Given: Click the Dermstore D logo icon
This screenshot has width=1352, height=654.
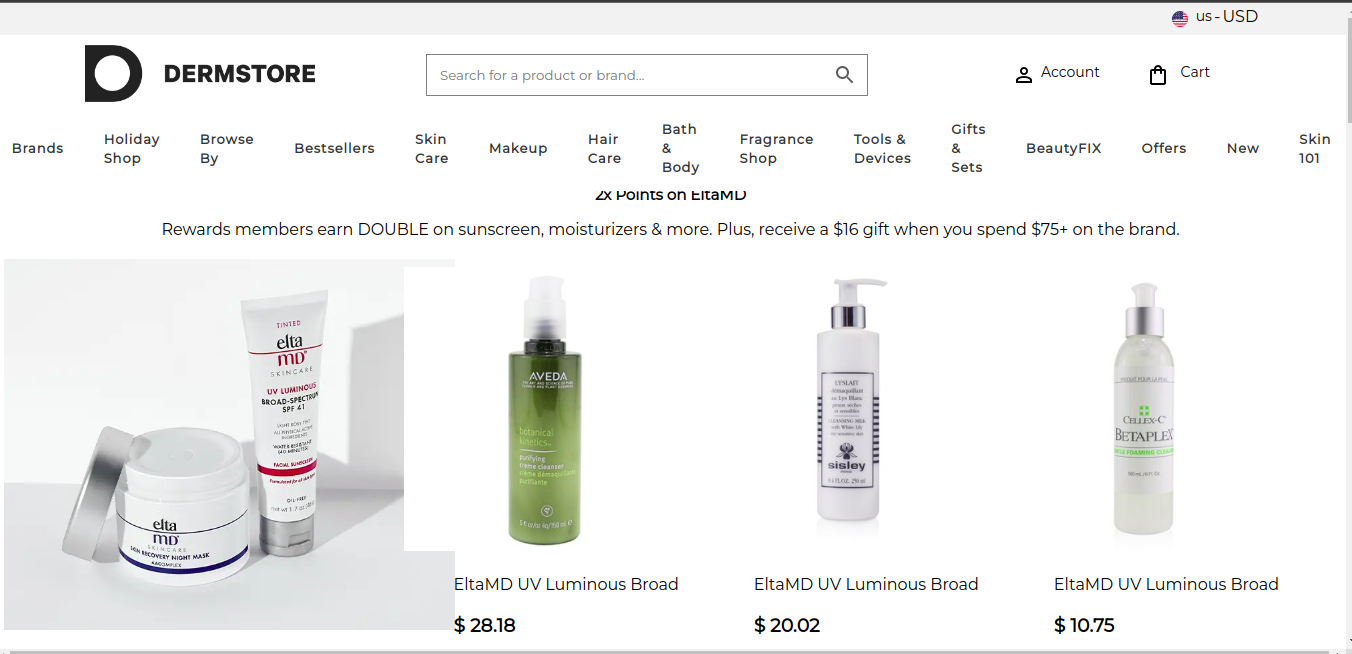Looking at the screenshot, I should [113, 73].
